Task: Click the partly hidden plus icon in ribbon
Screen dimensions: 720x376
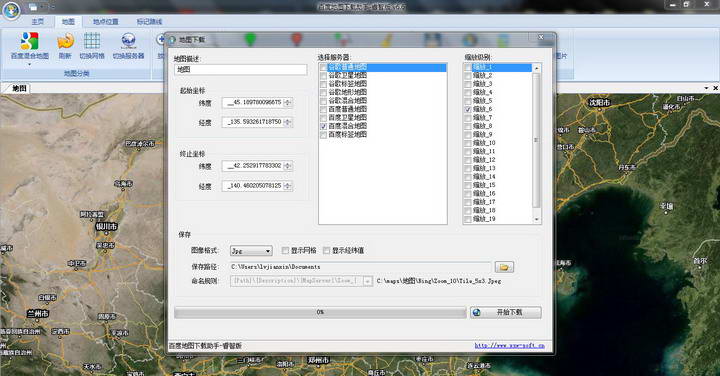Action: 160,39
